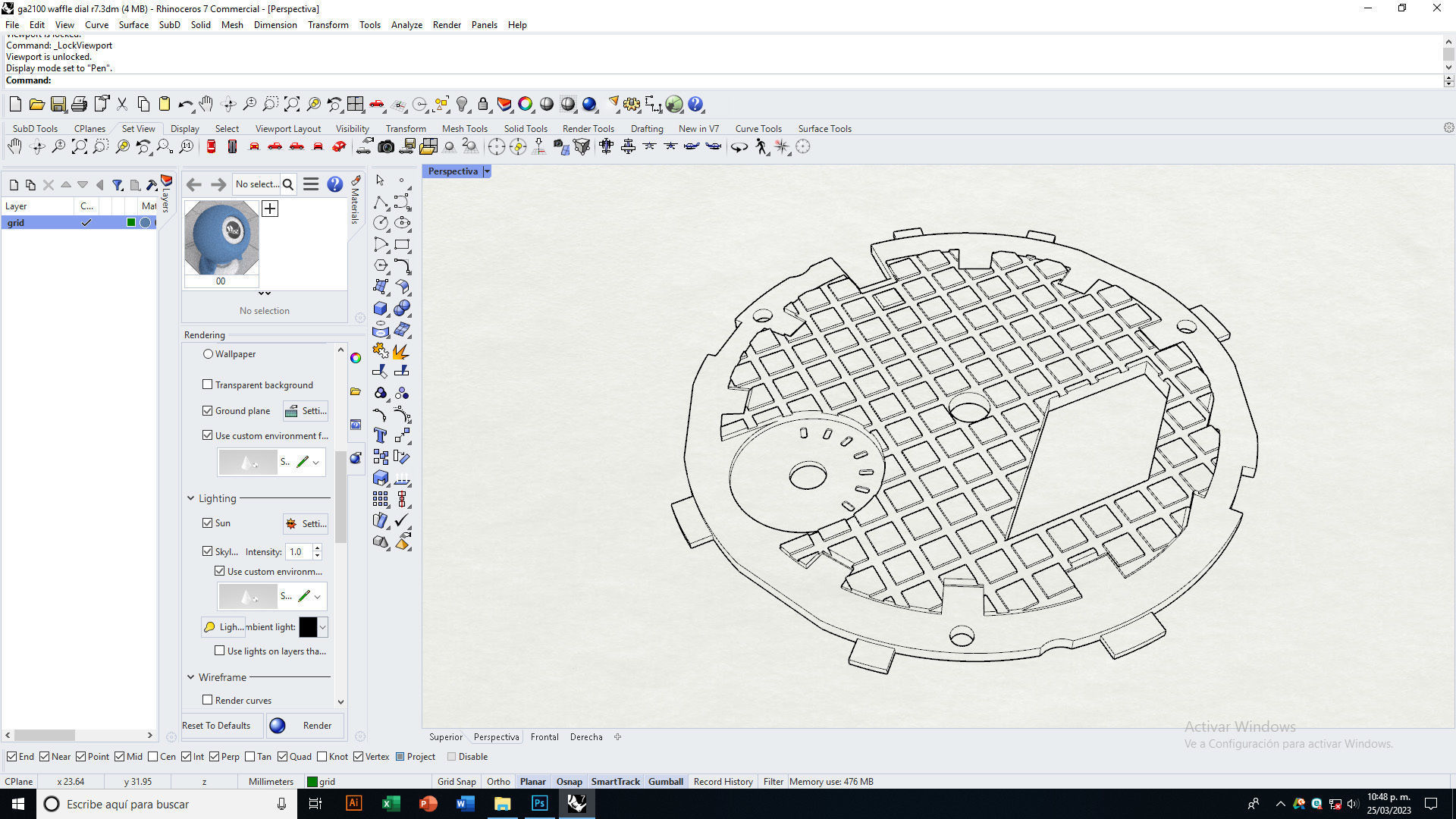This screenshot has height=819, width=1456.
Task: Open the color wheel object properties icon
Action: (526, 104)
